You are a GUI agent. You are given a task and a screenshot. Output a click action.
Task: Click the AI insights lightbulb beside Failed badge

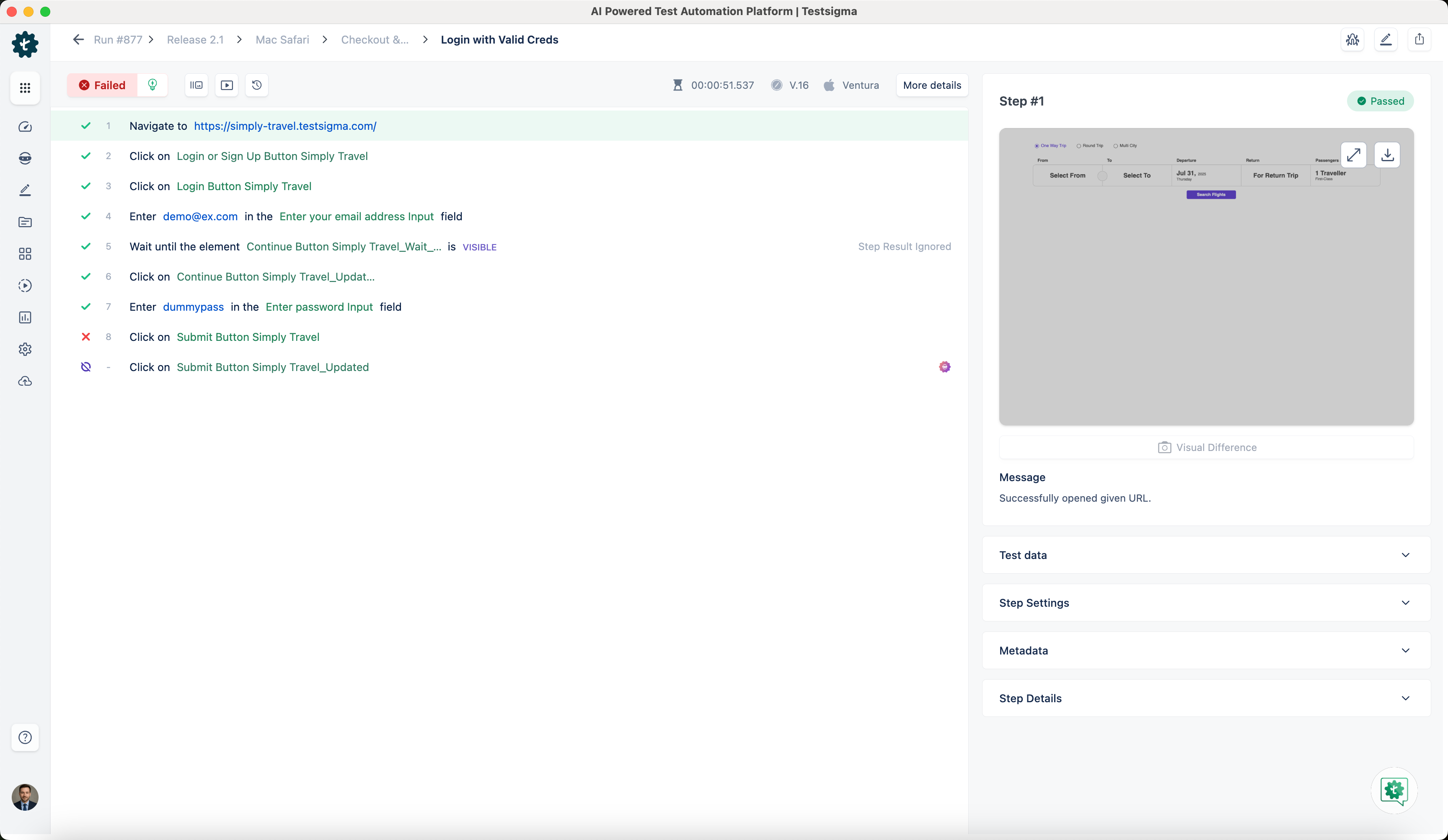[x=152, y=85]
